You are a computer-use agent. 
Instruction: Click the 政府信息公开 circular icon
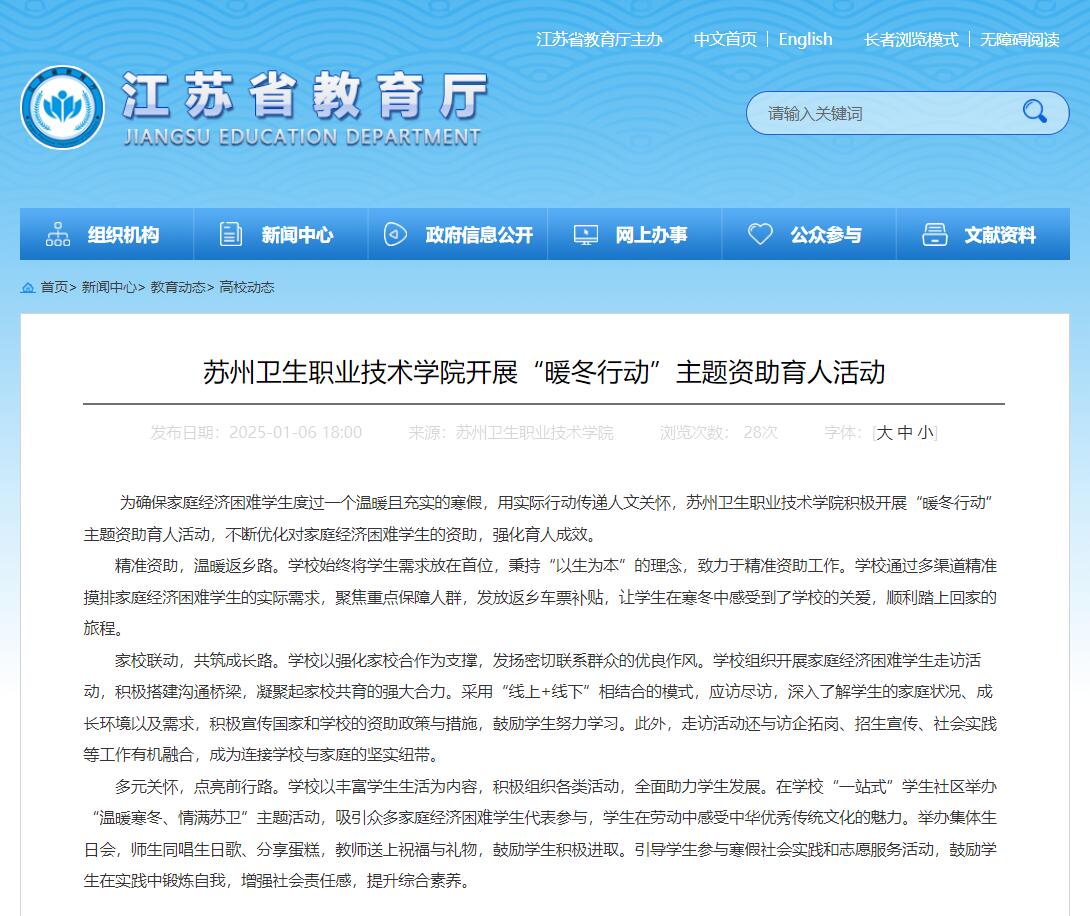pos(395,234)
